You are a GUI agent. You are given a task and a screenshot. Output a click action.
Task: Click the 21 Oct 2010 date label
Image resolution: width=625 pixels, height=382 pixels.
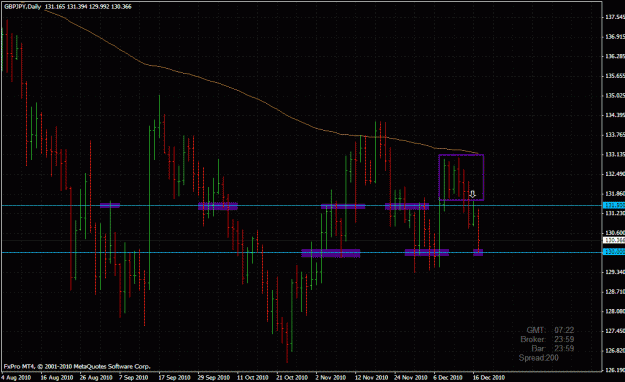click(292, 377)
